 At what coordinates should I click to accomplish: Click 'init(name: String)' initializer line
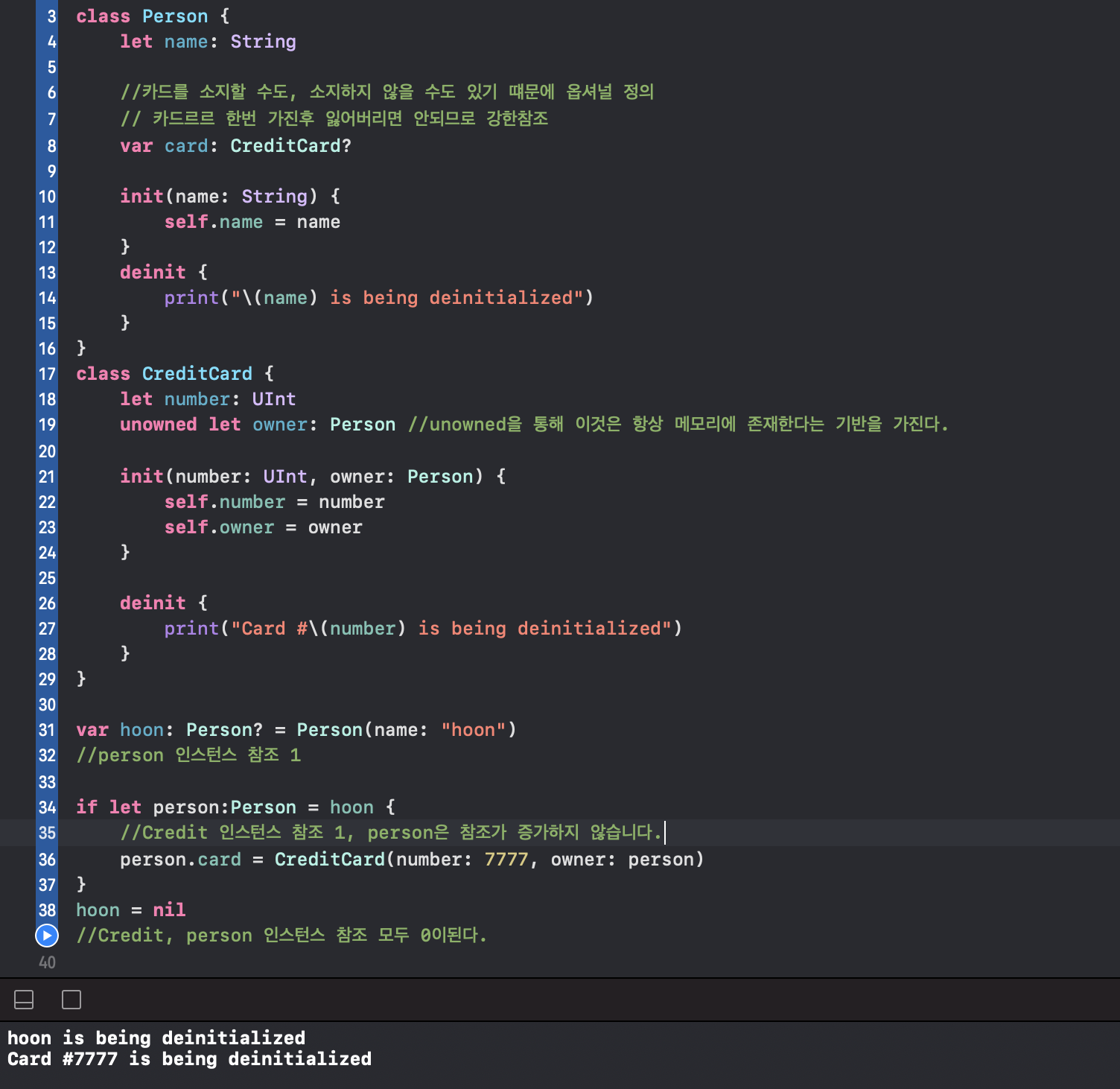(x=230, y=197)
